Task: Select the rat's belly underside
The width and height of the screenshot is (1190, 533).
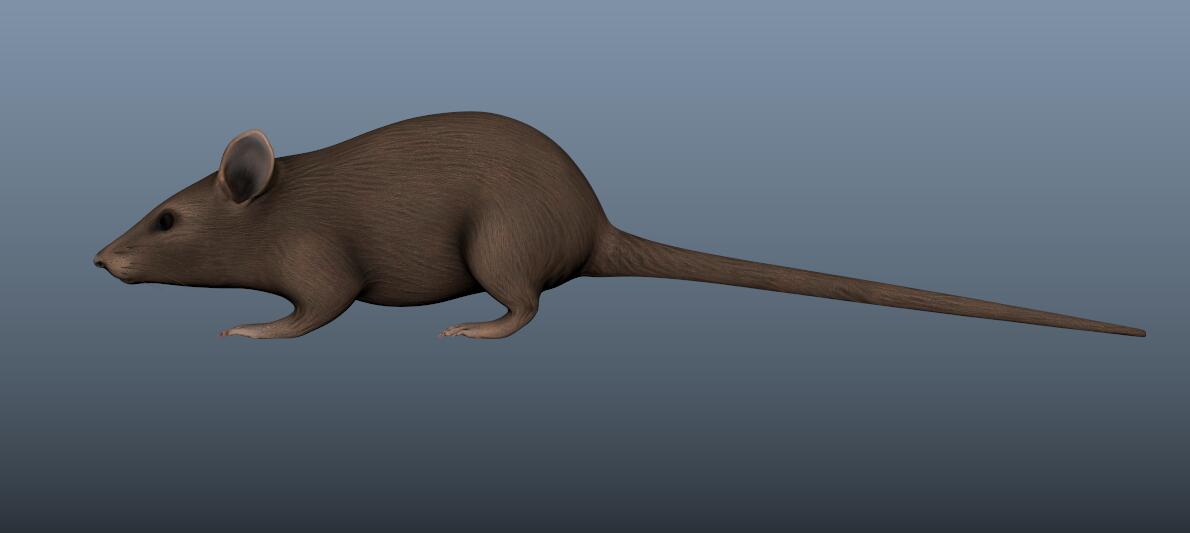Action: click(420, 296)
